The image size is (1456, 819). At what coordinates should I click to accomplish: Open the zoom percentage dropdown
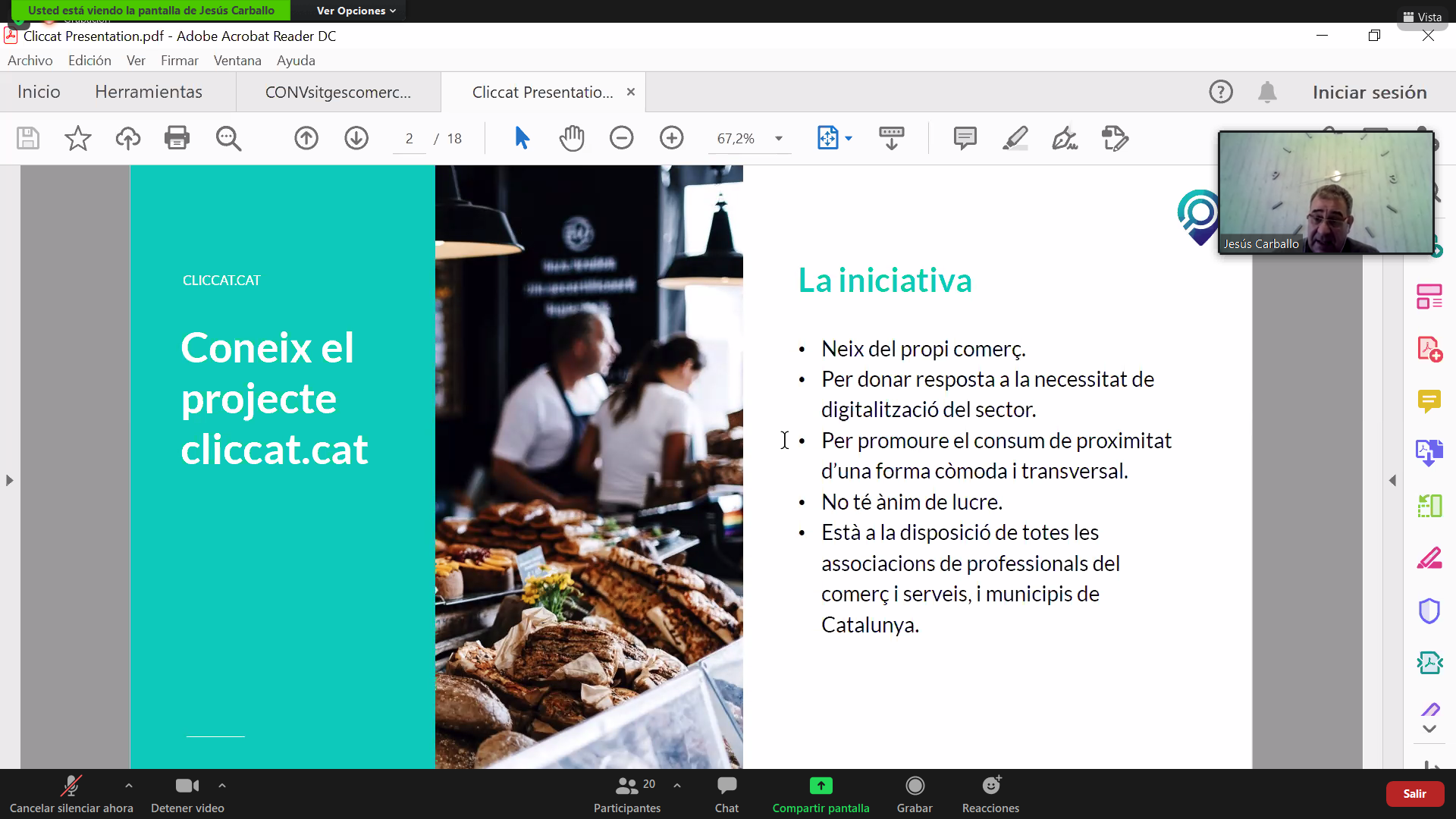(779, 138)
